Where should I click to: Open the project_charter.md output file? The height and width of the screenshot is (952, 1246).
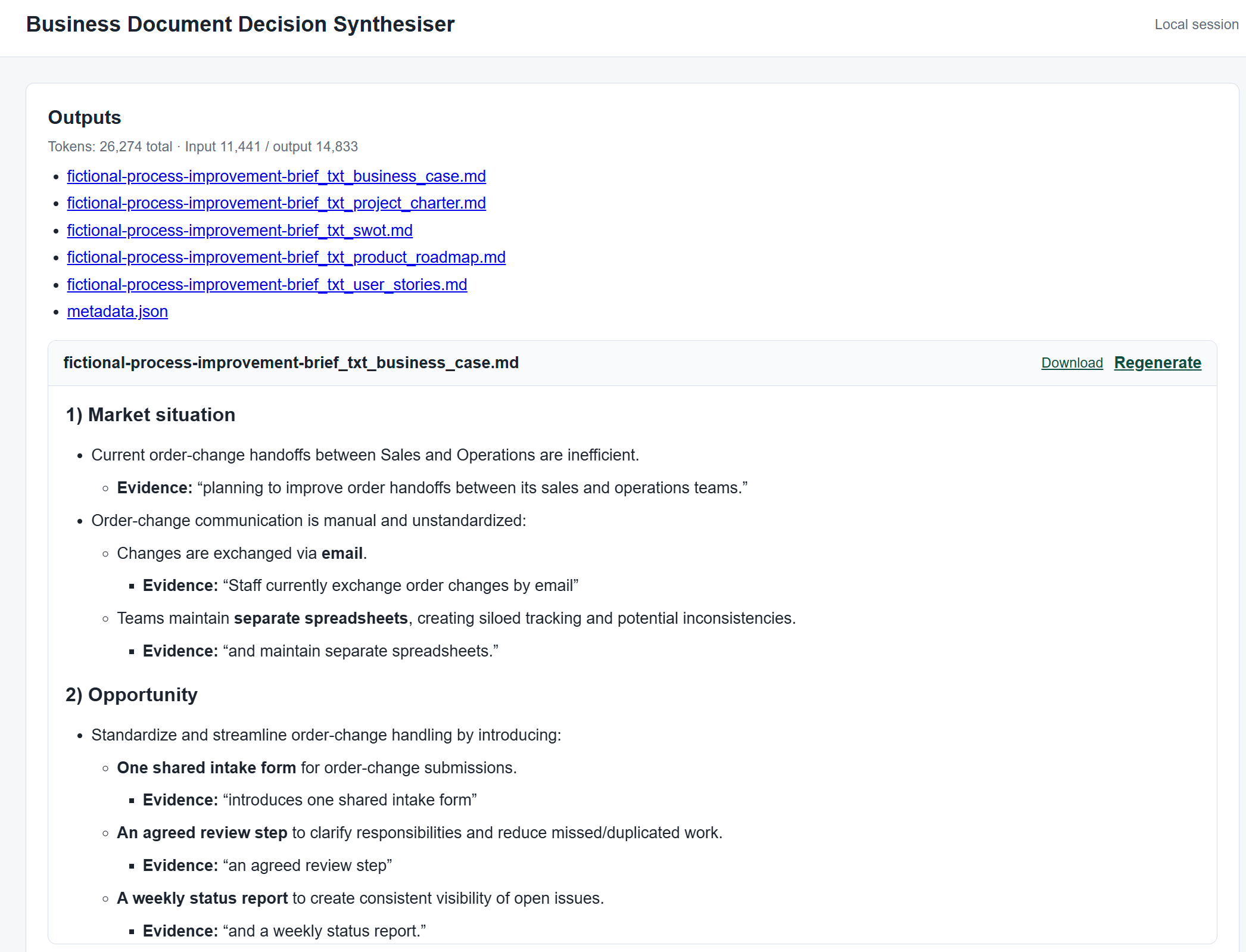tap(276, 203)
